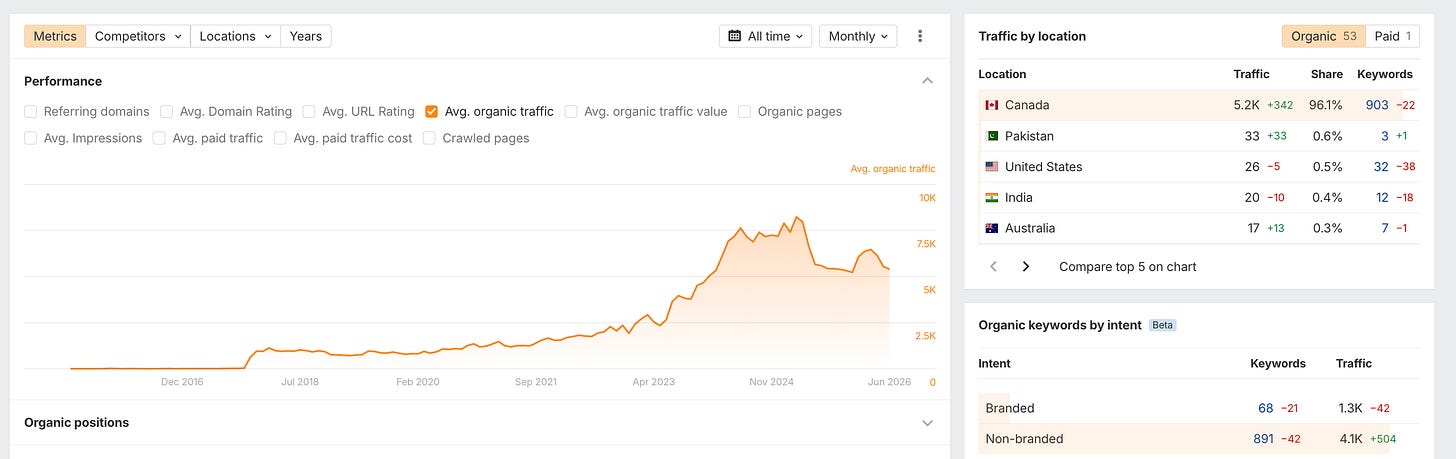This screenshot has width=1456, height=459.
Task: Open the Competitors dropdown
Action: 138,36
